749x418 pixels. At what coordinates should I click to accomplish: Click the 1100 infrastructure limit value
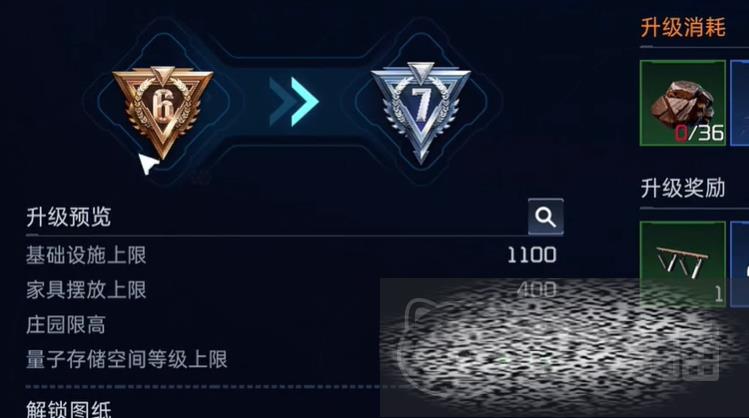pyautogui.click(x=532, y=255)
